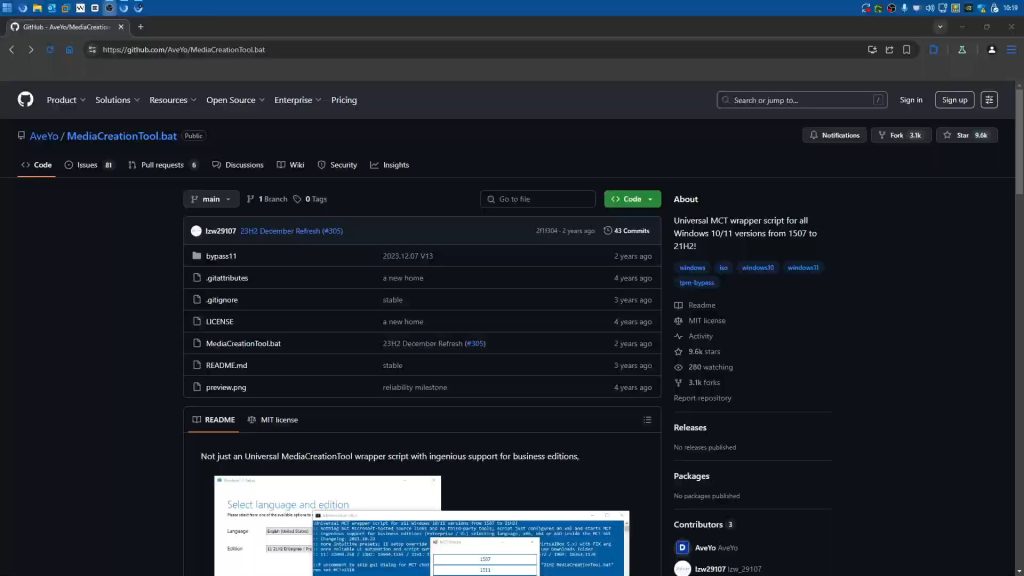Viewport: 1024px width, 576px height.
Task: Select the Code repository tab
Action: point(37,165)
